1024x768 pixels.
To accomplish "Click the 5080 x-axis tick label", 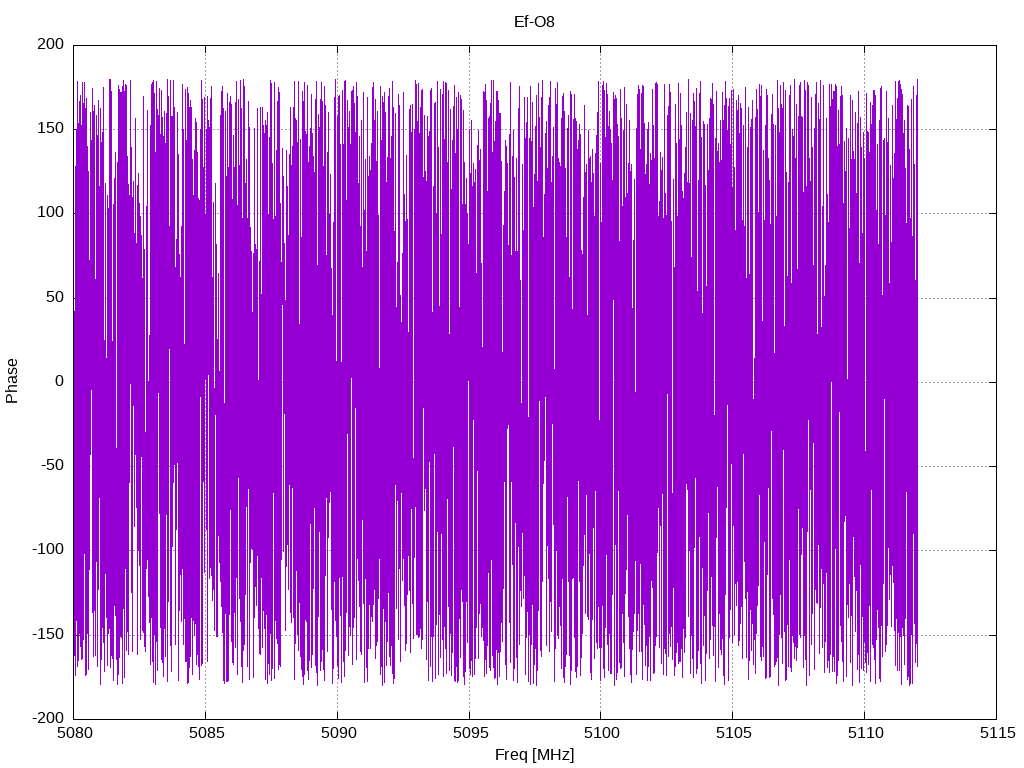I will tap(74, 733).
